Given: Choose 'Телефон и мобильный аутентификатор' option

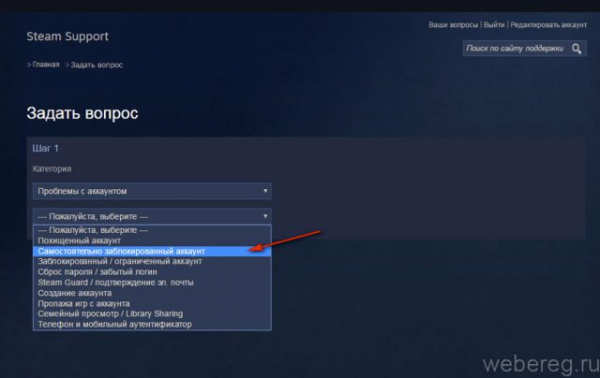Looking at the screenshot, I should 152,324.
